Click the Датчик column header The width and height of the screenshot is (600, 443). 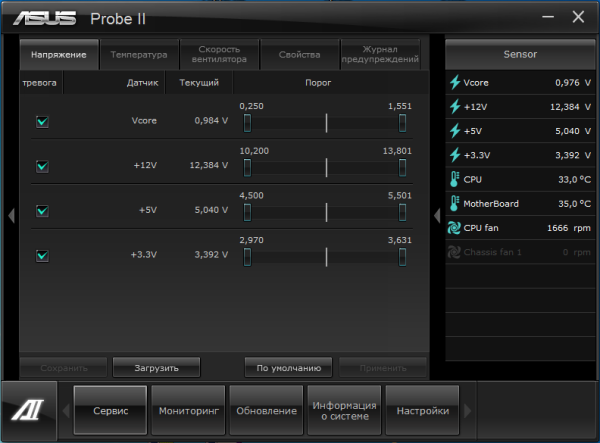[x=114, y=83]
